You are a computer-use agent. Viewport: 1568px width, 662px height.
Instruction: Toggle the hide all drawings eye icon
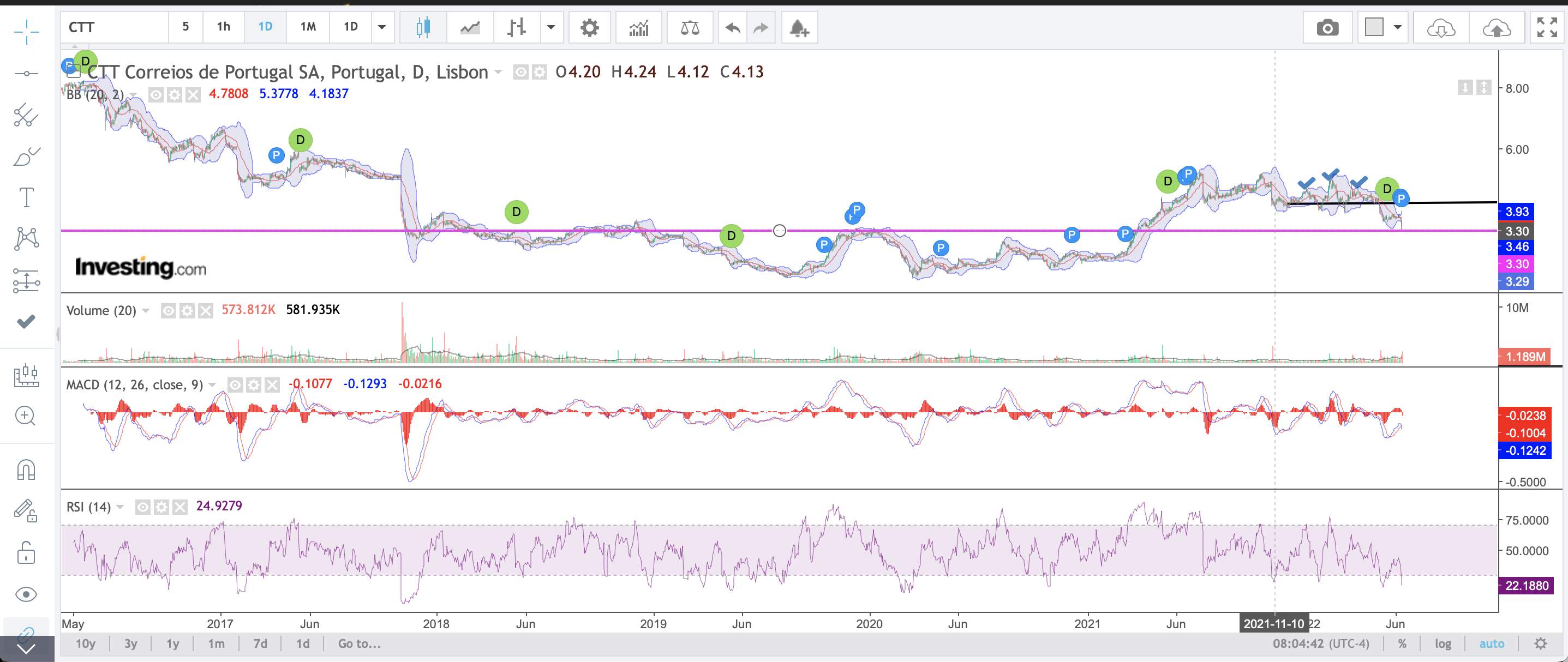click(x=26, y=594)
